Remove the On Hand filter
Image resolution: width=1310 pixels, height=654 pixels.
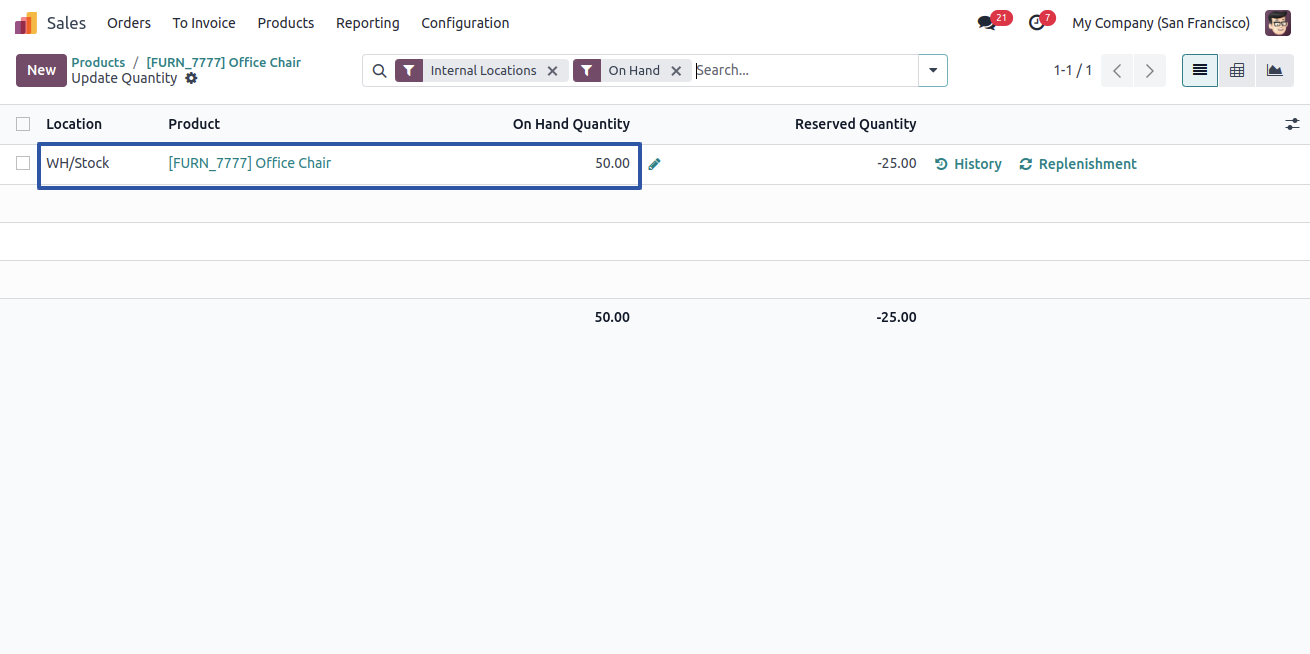tap(676, 71)
